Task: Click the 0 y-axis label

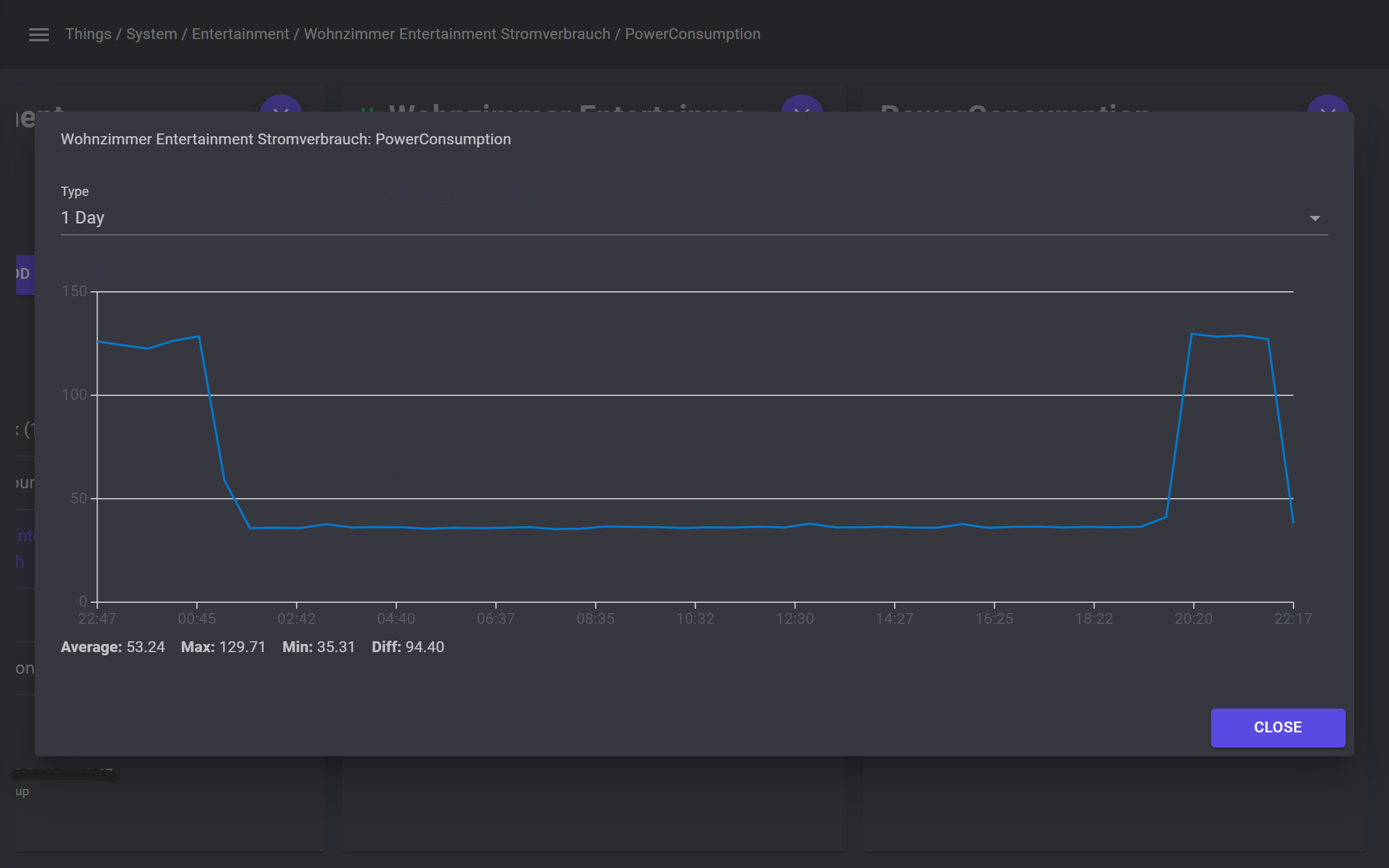Action: pos(83,602)
